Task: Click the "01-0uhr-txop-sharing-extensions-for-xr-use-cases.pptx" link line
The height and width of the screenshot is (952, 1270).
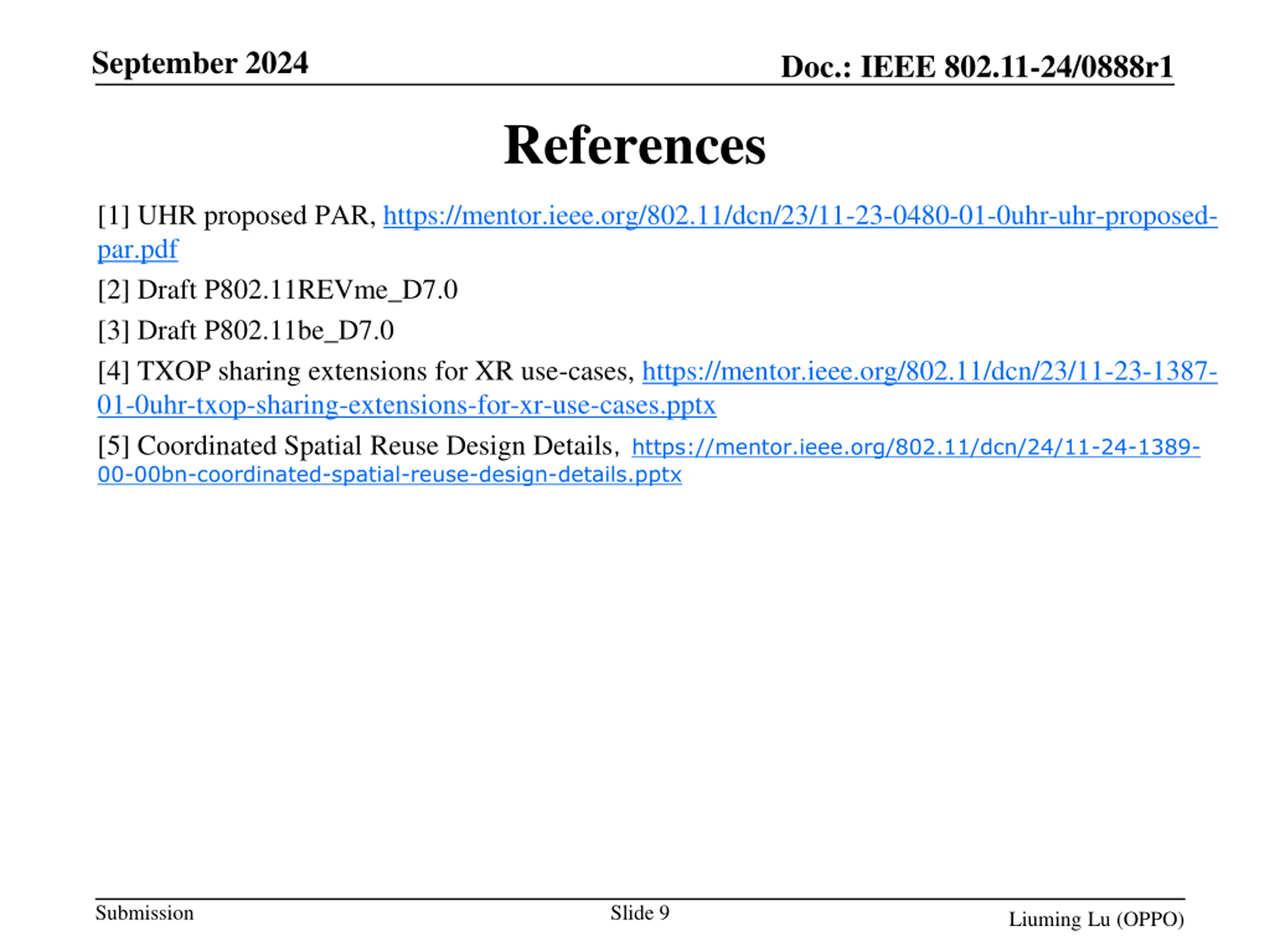Action: pyautogui.click(x=406, y=405)
